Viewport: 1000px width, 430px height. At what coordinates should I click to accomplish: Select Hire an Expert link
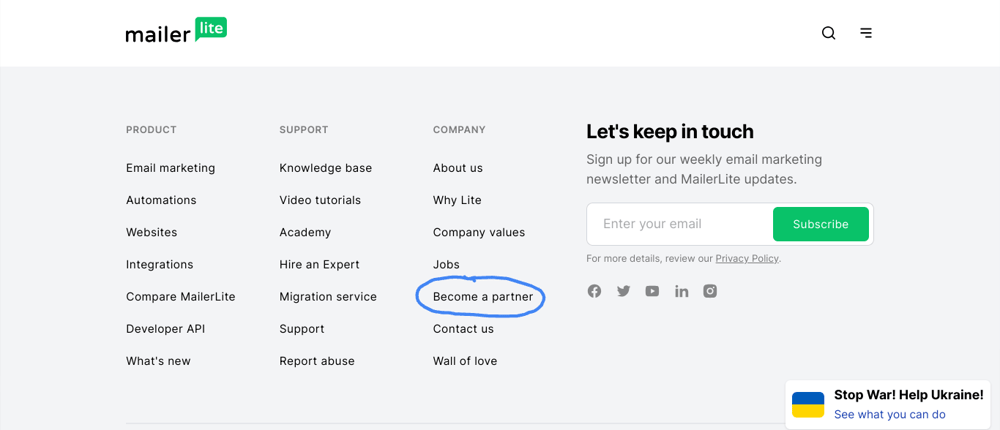click(x=320, y=265)
